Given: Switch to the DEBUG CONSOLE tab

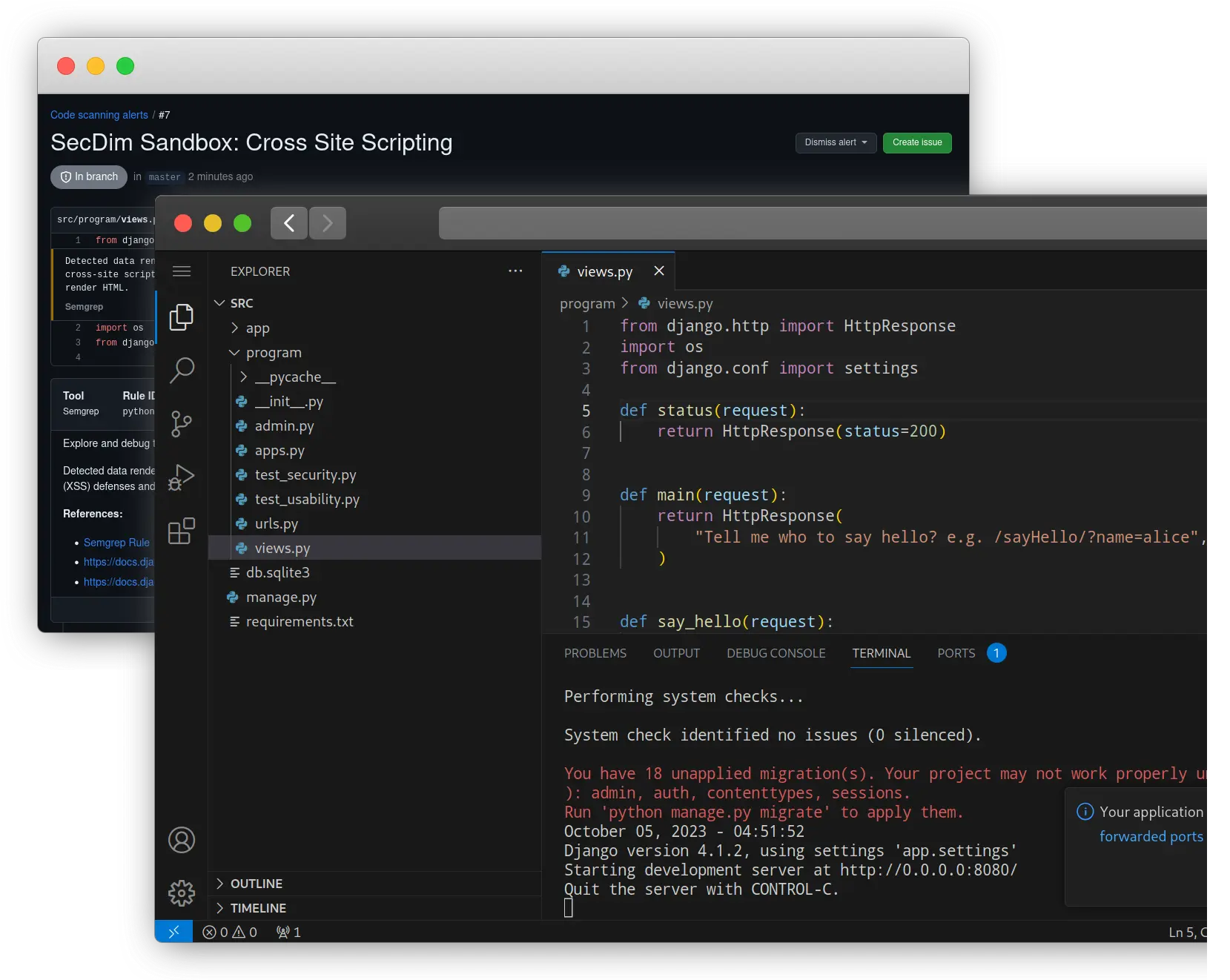Looking at the screenshot, I should coord(775,653).
